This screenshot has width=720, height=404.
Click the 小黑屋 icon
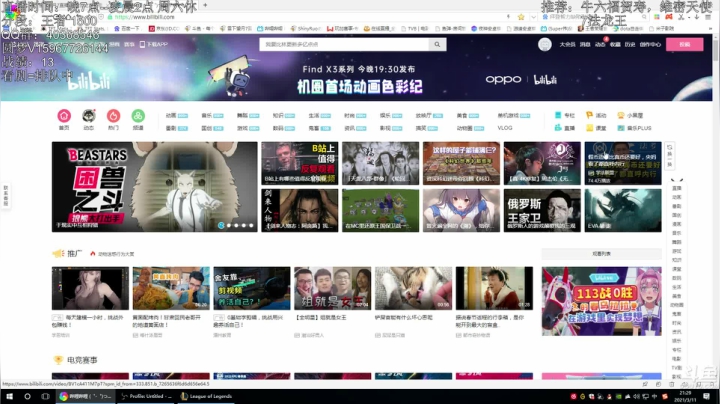click(620, 115)
